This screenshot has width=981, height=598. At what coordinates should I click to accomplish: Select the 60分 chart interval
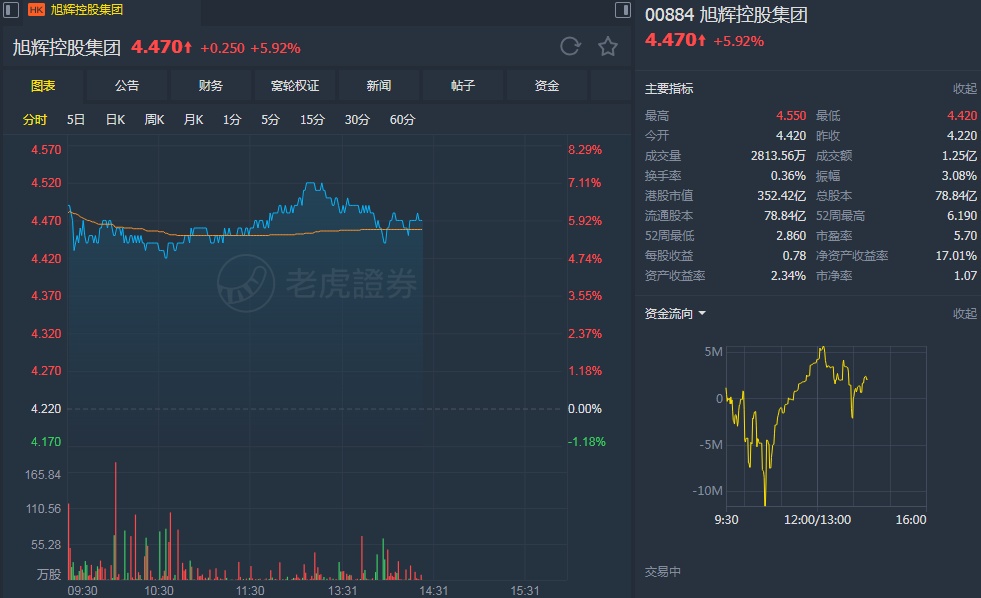pyautogui.click(x=402, y=120)
